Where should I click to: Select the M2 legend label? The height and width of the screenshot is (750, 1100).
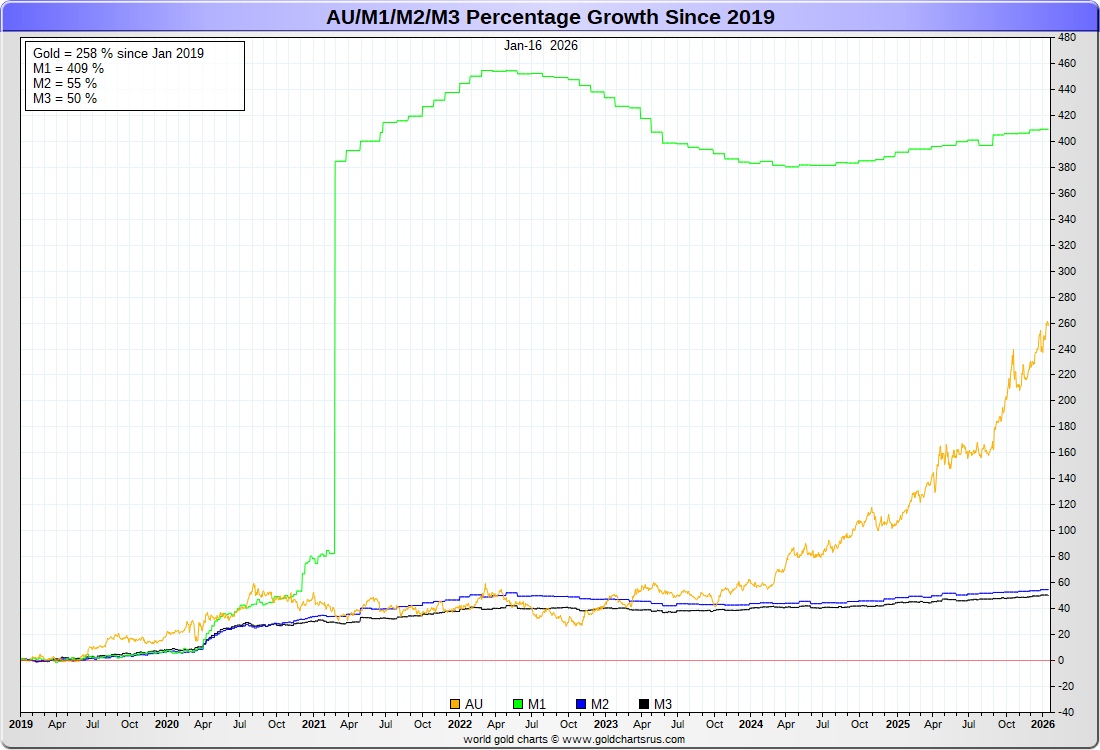(600, 704)
